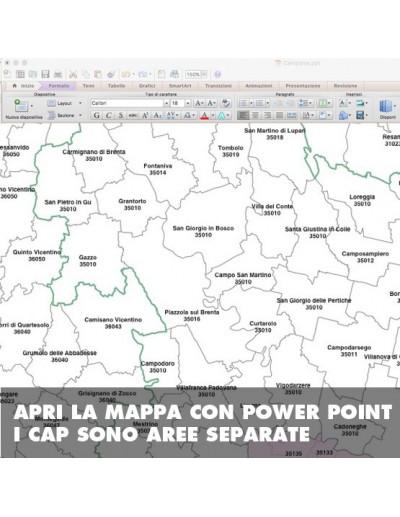The width and height of the screenshot is (400, 517).
Task: Open the 150% zoom dropdown
Action: pos(204,74)
